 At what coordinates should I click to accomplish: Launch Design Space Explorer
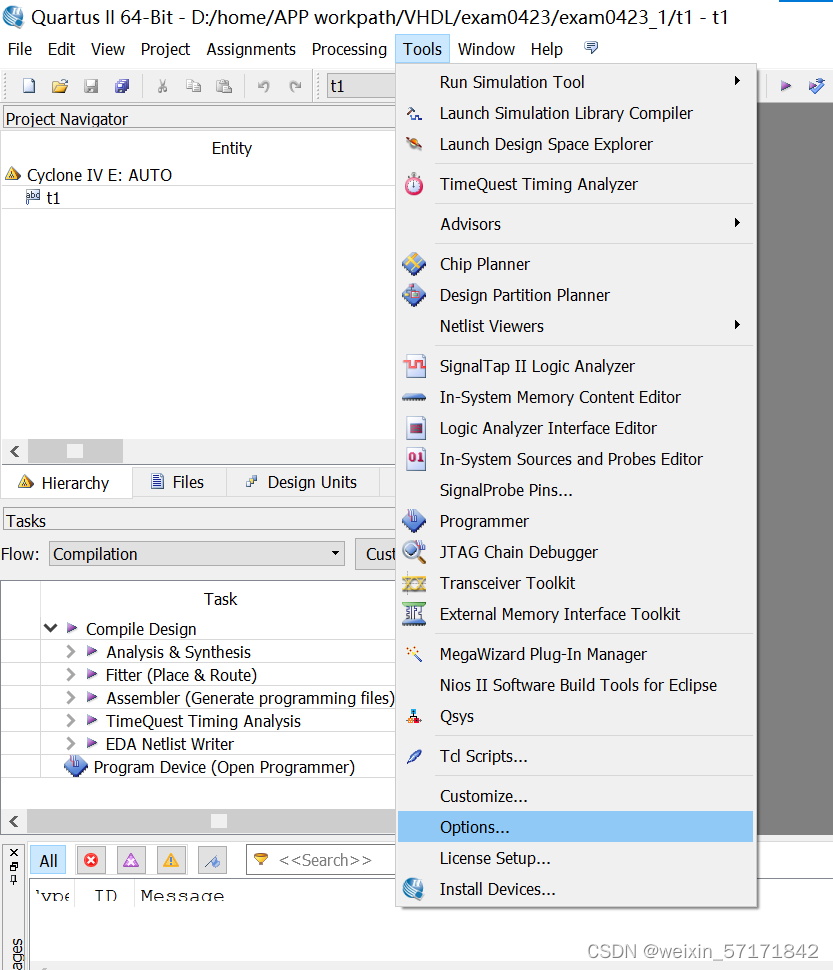tap(575, 144)
